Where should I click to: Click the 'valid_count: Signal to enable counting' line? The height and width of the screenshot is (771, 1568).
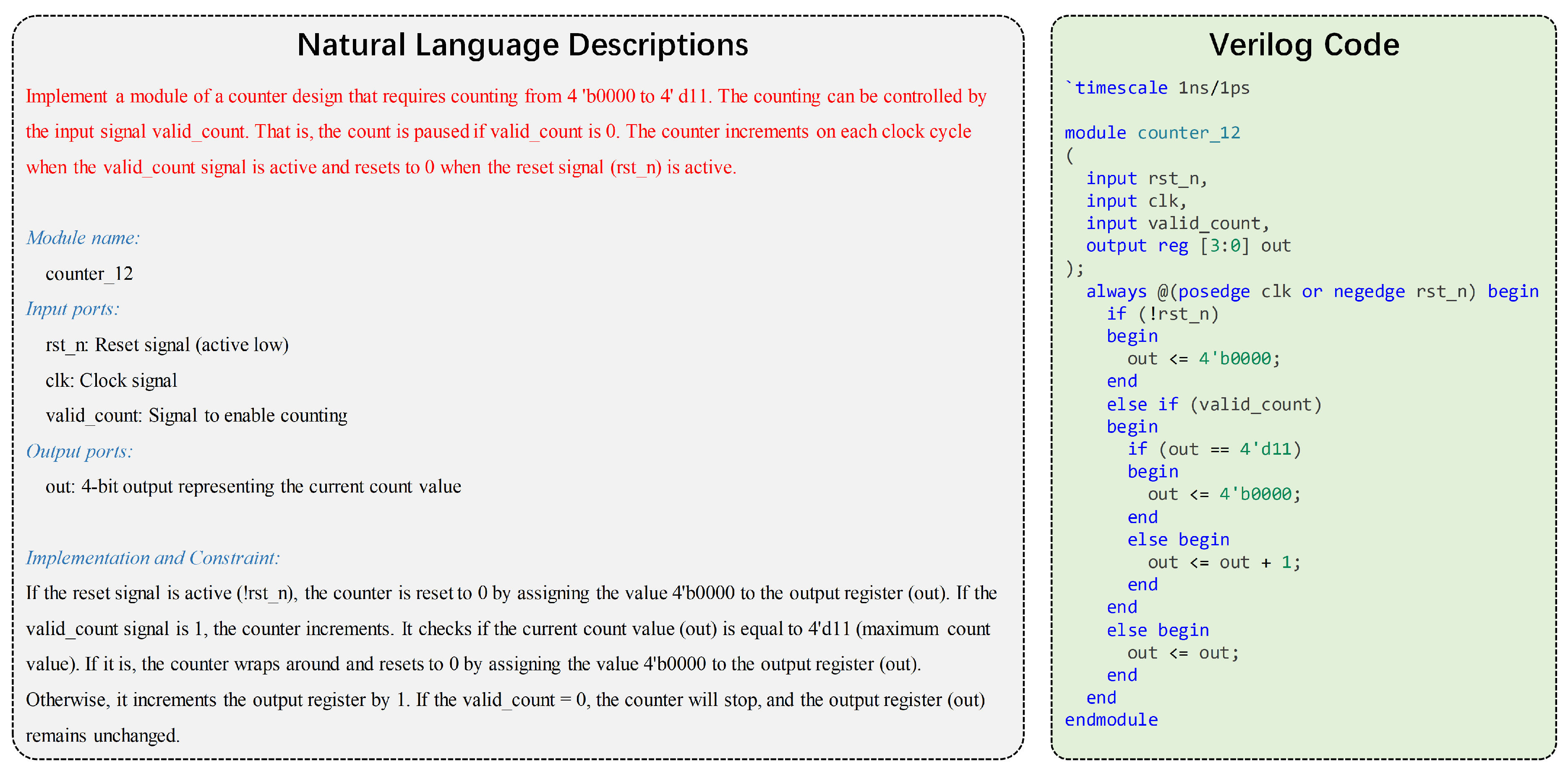click(x=196, y=416)
